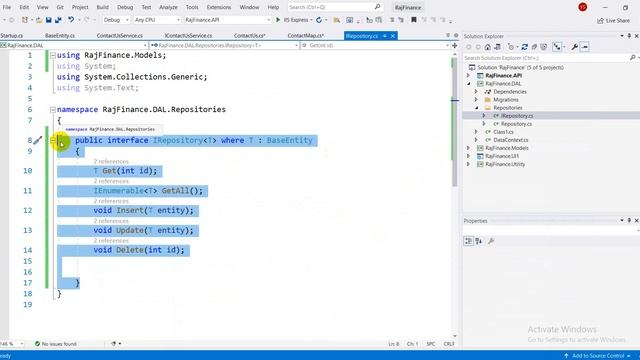Switch to the BaseEntity.cs tab
Image resolution: width=640 pixels, height=360 pixels.
click(60, 36)
